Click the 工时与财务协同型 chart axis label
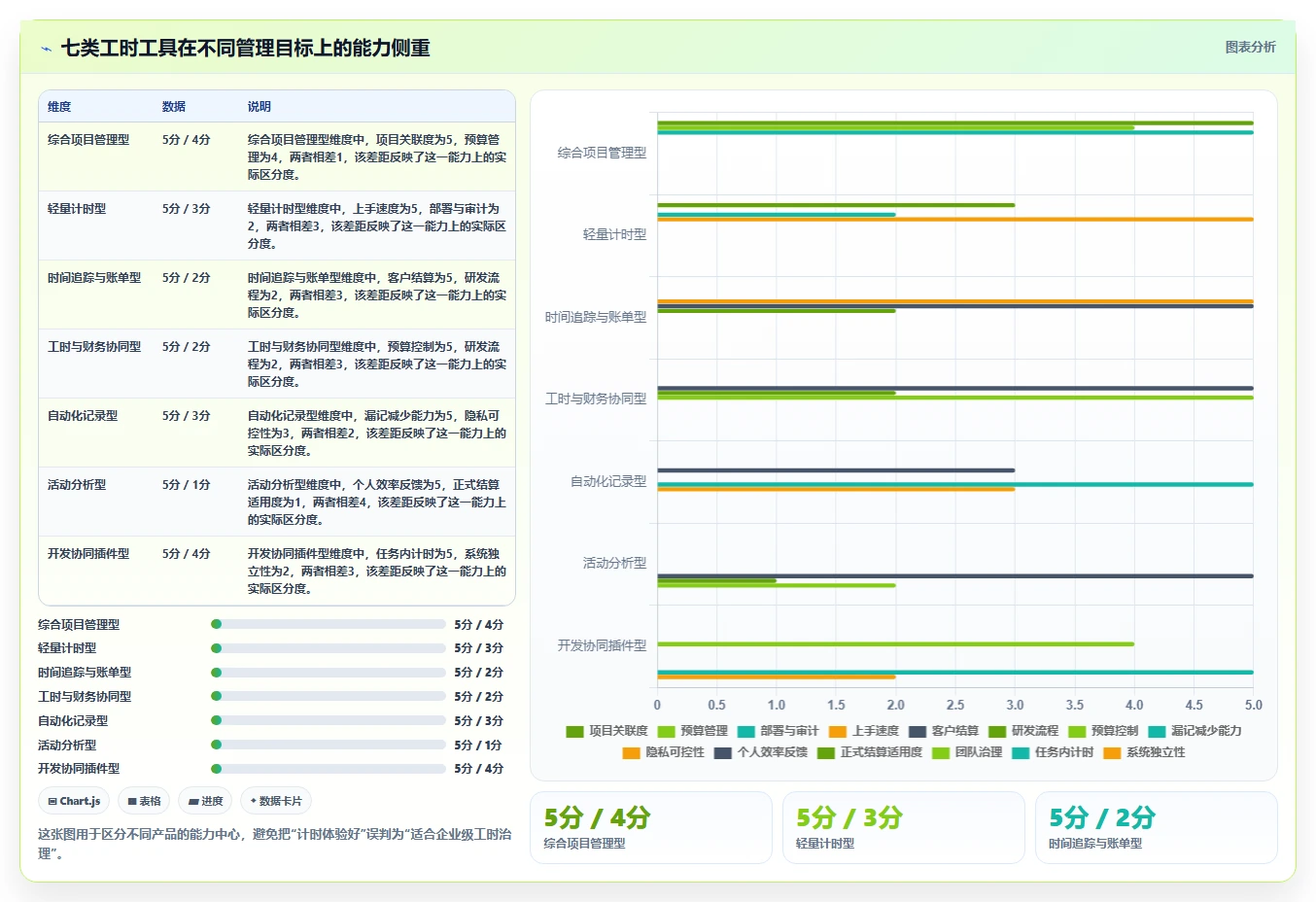 click(x=596, y=399)
